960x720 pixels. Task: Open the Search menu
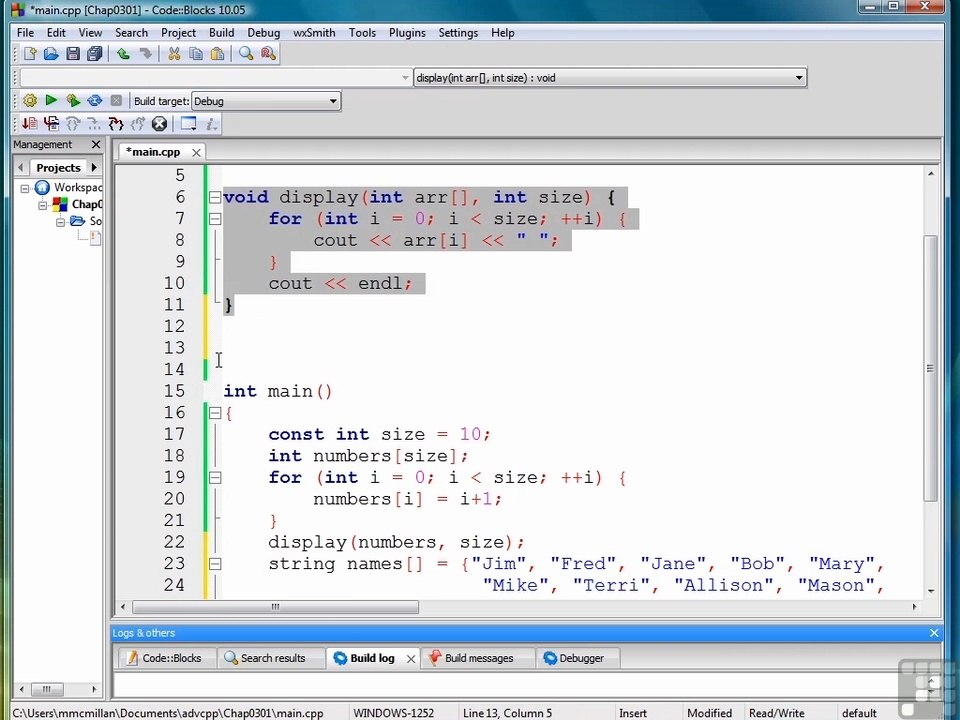tap(131, 32)
